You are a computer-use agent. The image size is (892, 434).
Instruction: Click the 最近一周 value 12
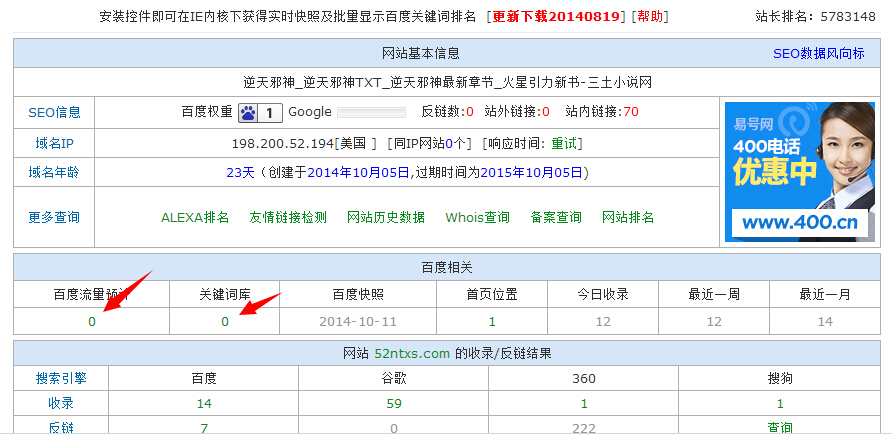714,322
